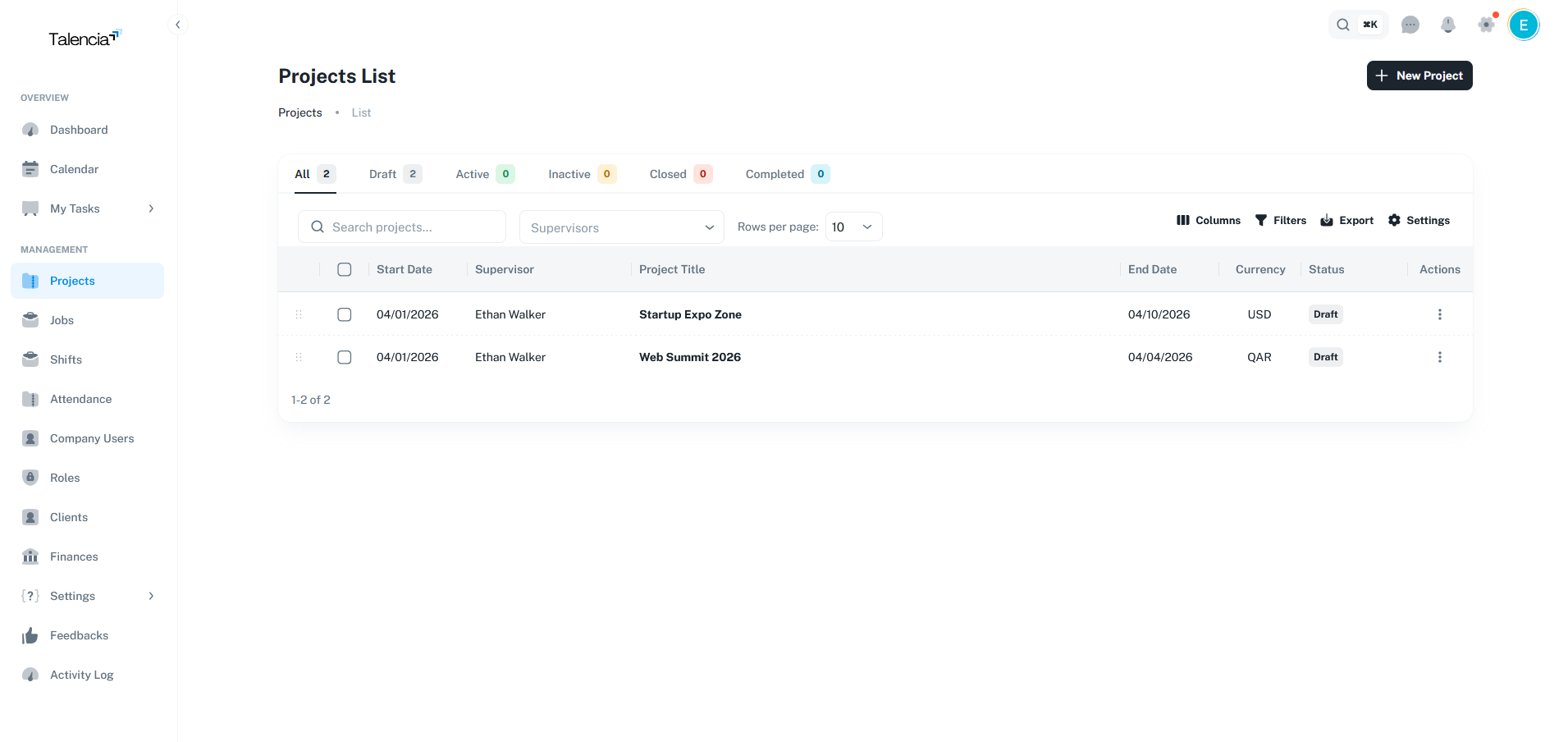Switch to the Completed tab
This screenshot has height=742, width=1568.
(x=773, y=174)
